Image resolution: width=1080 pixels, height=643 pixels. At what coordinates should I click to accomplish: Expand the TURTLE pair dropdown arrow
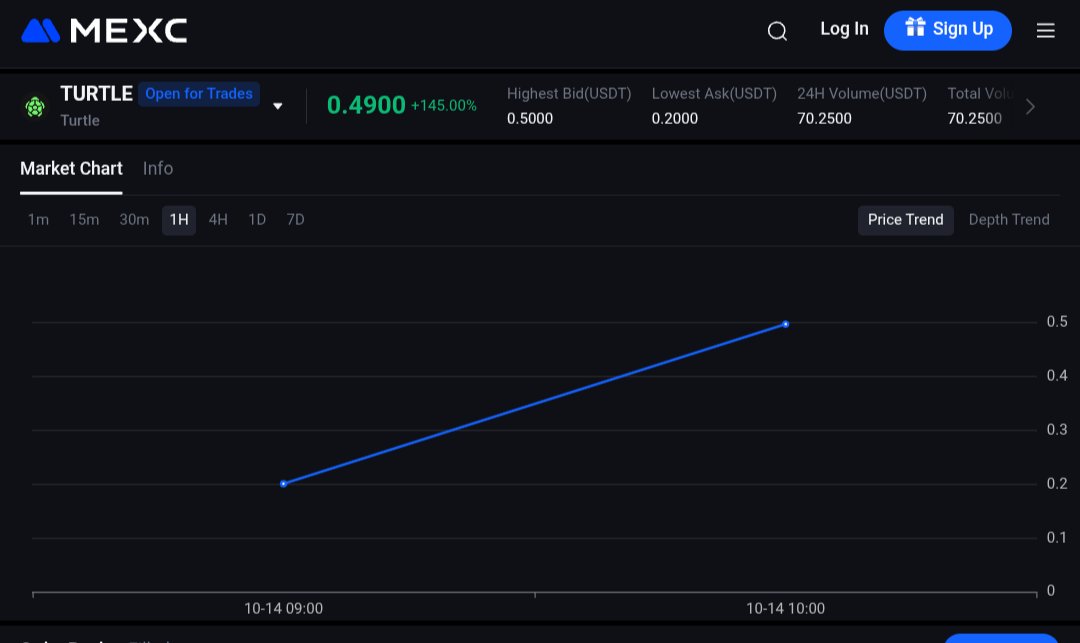point(278,106)
